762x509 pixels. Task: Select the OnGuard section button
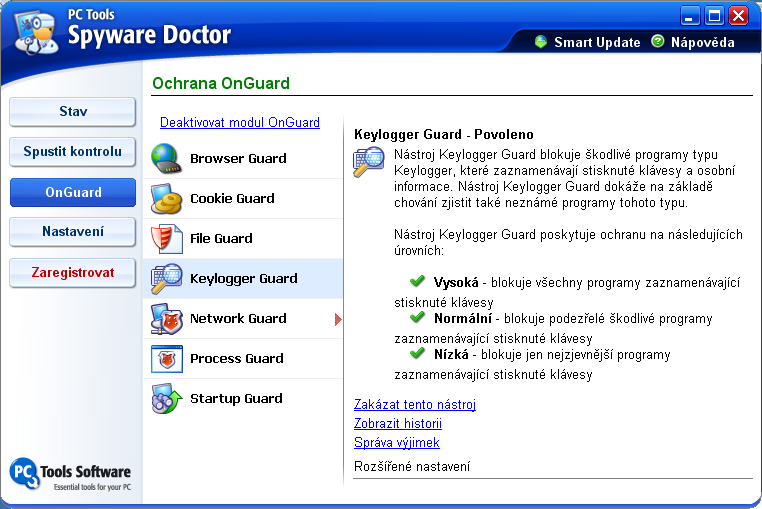[72, 193]
